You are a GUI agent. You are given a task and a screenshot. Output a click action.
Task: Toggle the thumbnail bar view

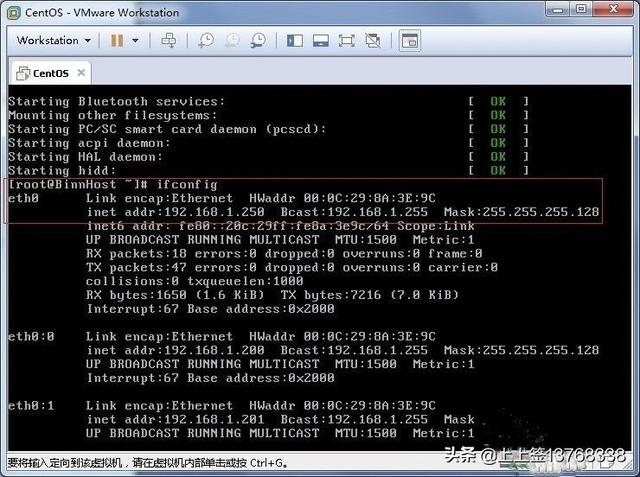pyautogui.click(x=321, y=40)
